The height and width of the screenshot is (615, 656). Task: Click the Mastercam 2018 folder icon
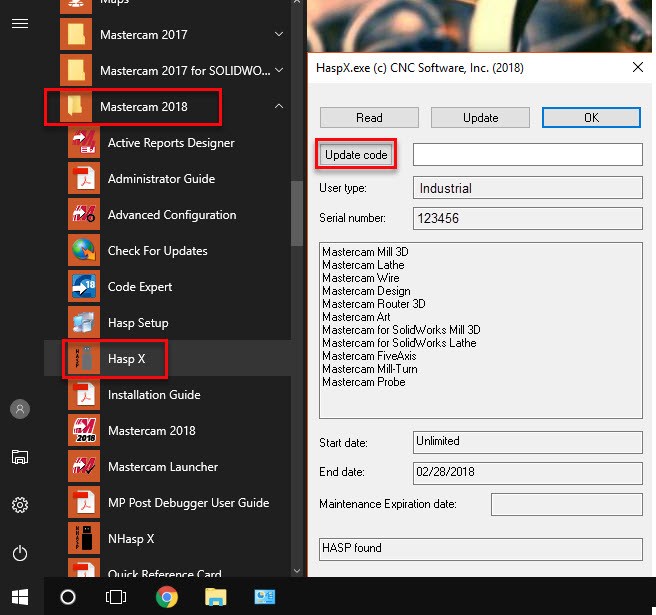76,106
